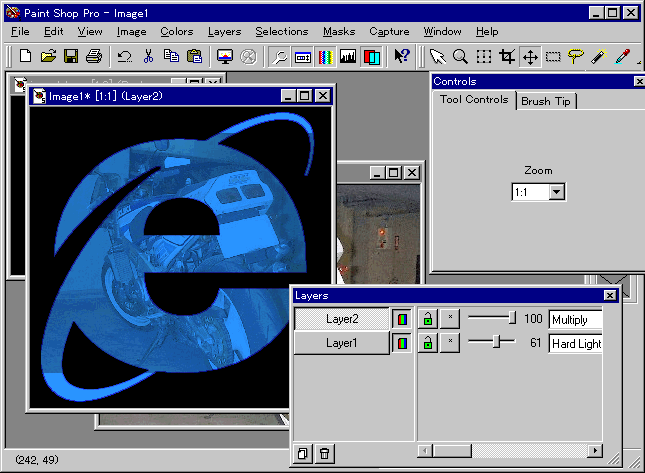Viewport: 645px width, 473px height.
Task: Open a file with the folder icon
Action: click(x=48, y=56)
